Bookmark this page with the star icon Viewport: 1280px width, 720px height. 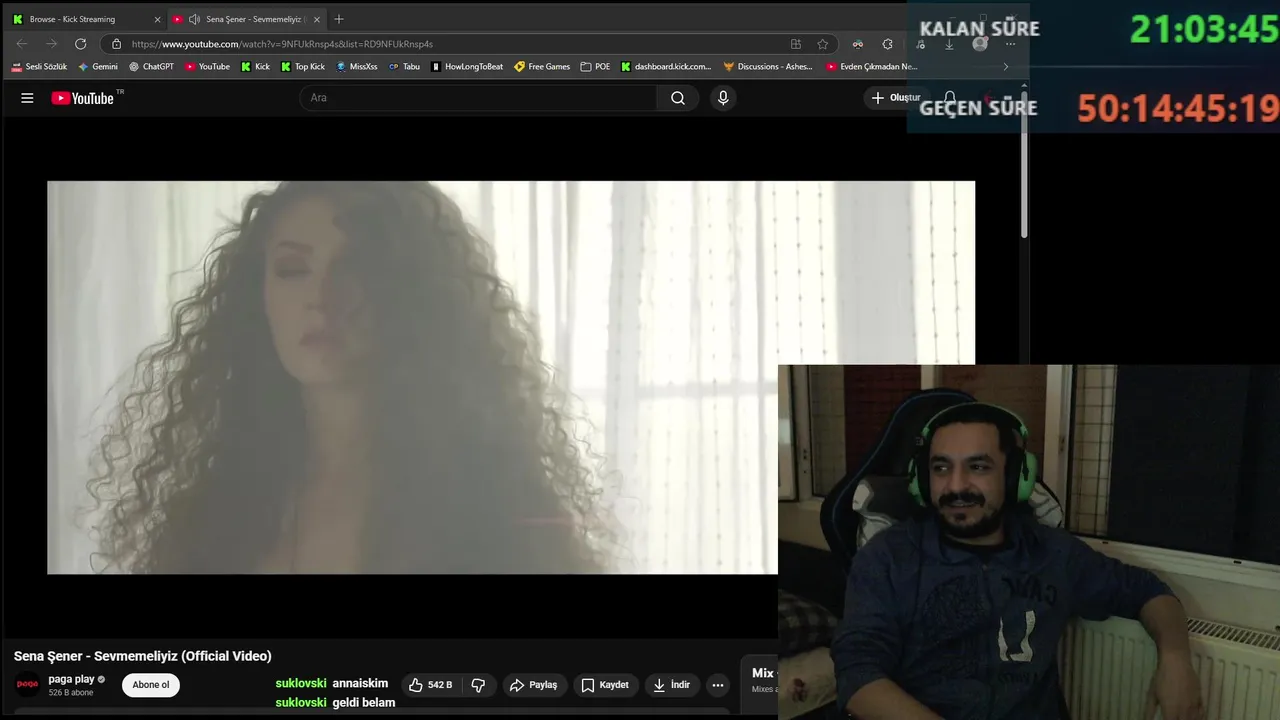click(x=822, y=44)
